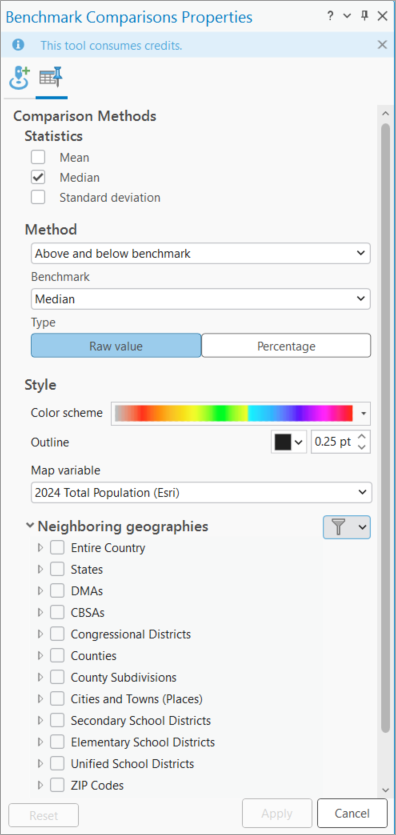The image size is (396, 835).
Task: Expand the CBSAs tree node
Action: 40,612
